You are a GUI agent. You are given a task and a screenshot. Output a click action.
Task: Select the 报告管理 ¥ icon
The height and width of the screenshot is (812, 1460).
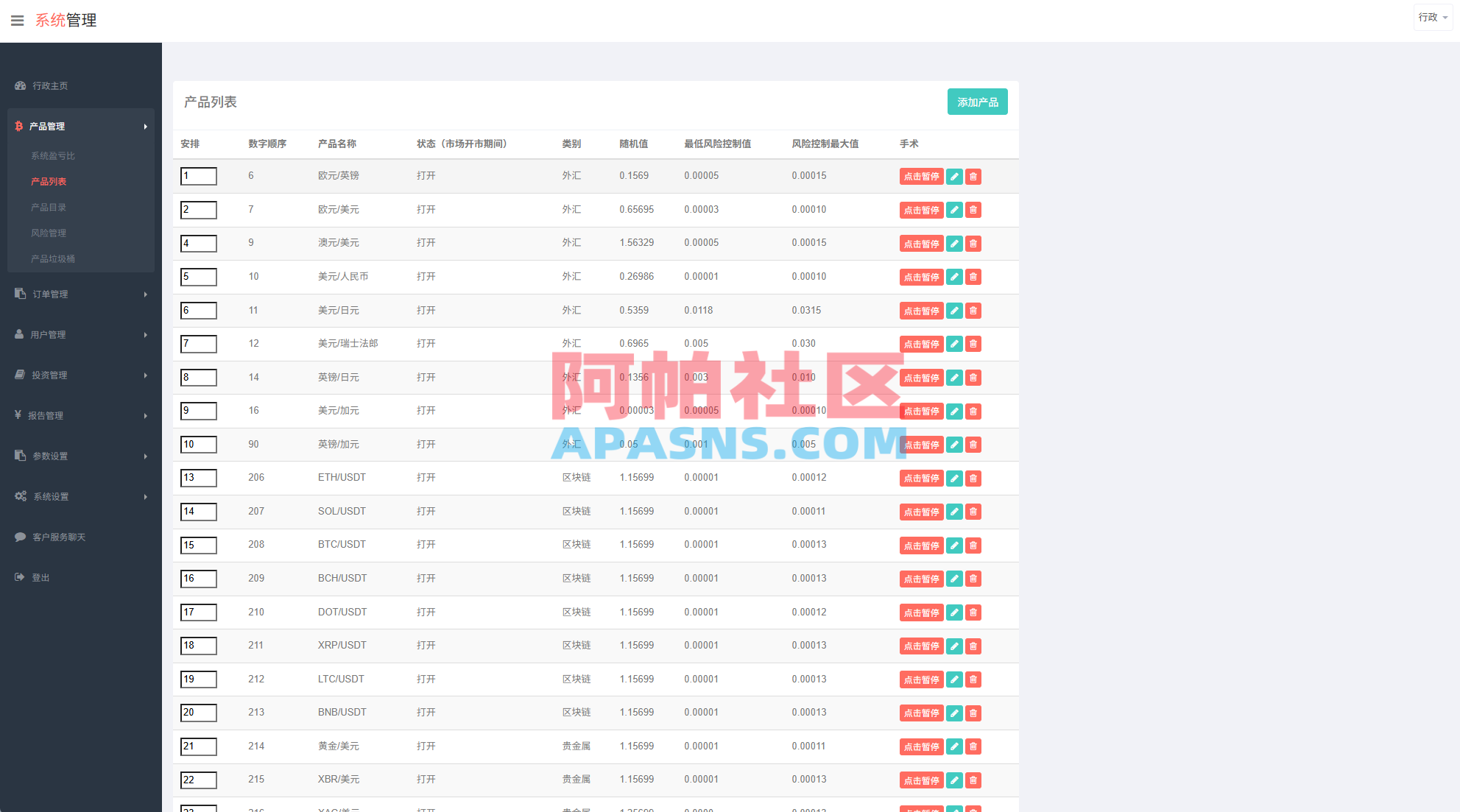(x=18, y=414)
